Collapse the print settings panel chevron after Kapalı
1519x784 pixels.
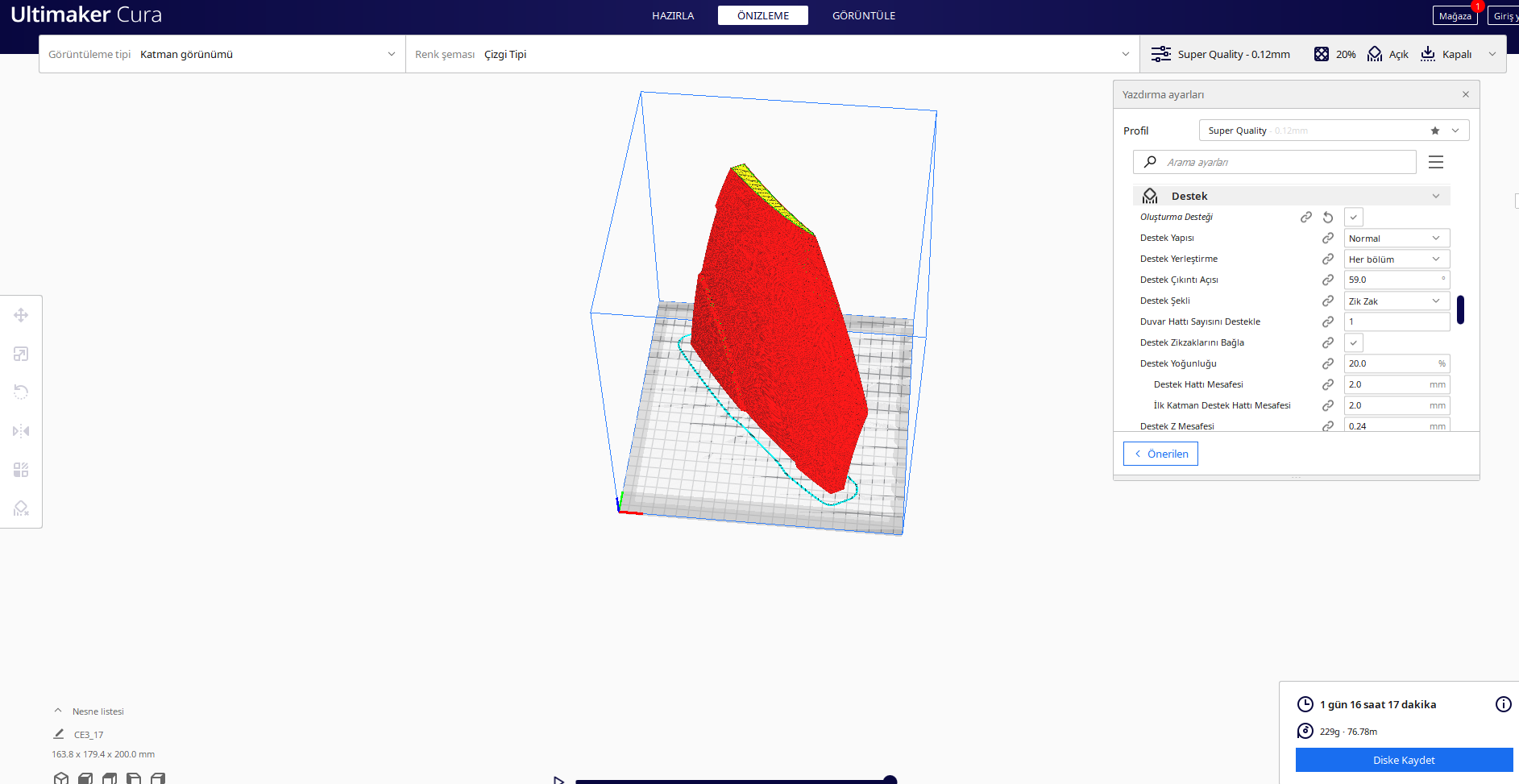(1492, 54)
